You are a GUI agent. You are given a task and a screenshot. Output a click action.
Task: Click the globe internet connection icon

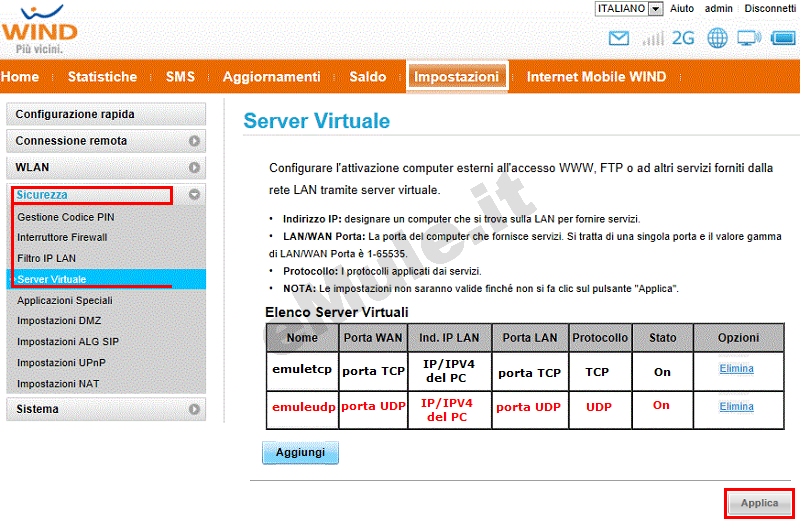717,38
